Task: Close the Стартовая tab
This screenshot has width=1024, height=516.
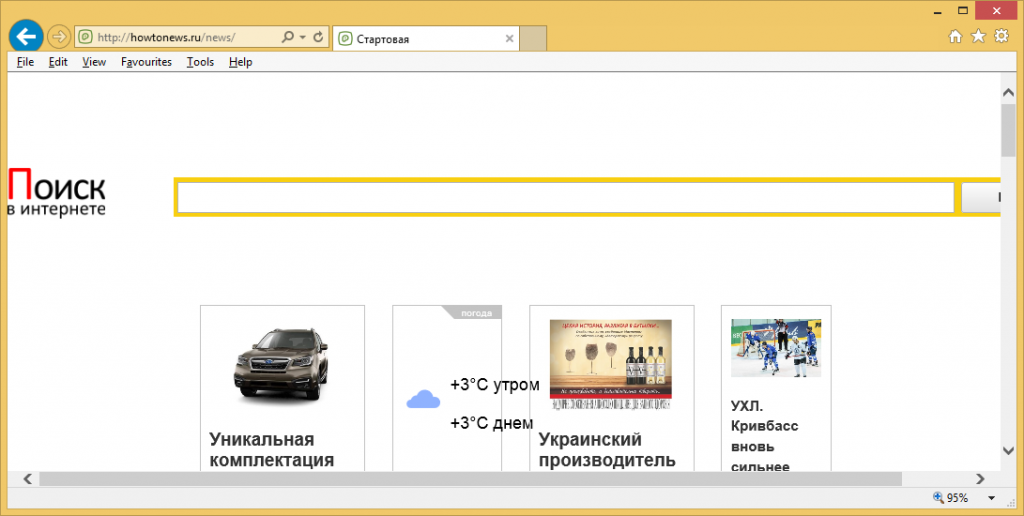Action: tap(509, 39)
